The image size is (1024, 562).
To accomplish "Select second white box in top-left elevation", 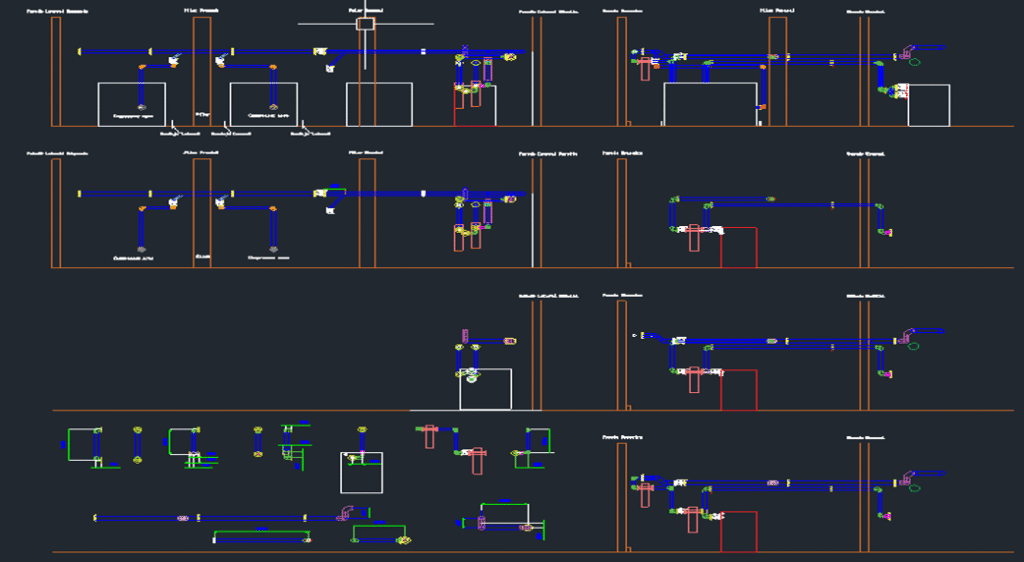I will (x=264, y=104).
